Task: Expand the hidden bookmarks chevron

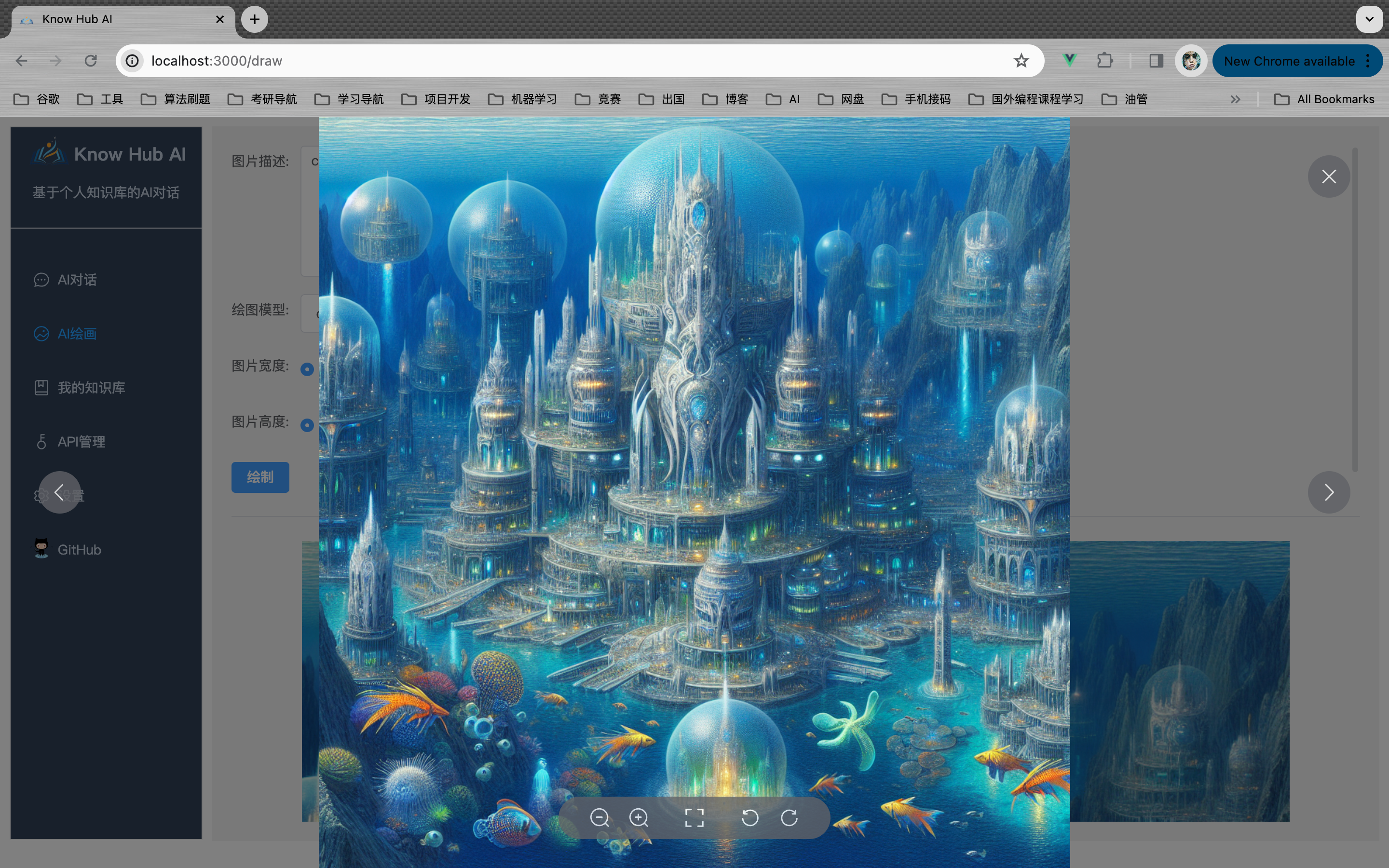Action: [x=1235, y=99]
